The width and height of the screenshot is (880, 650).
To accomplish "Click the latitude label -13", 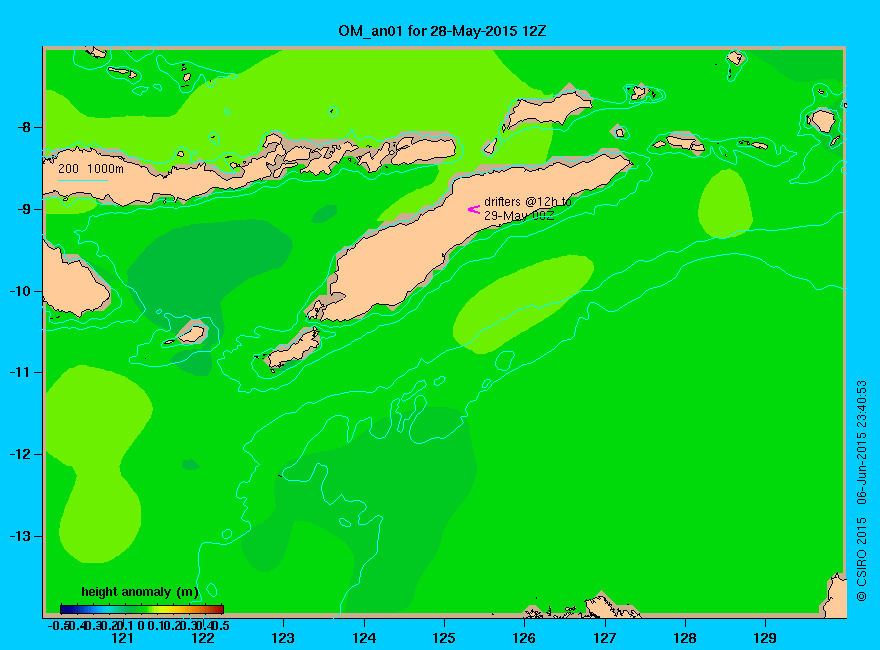I will click(x=21, y=536).
